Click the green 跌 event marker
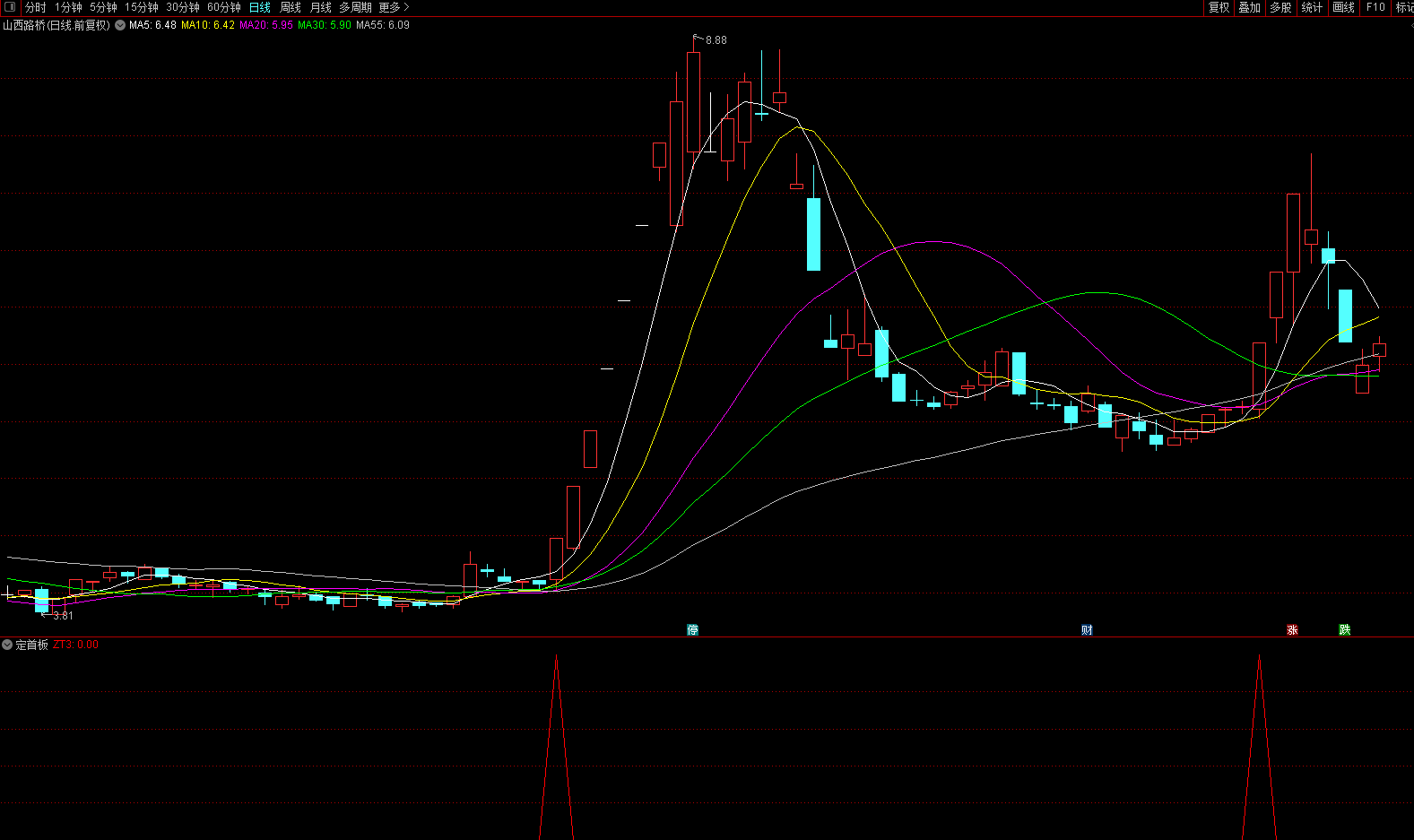Screen dimensions: 1414x840 (1345, 630)
